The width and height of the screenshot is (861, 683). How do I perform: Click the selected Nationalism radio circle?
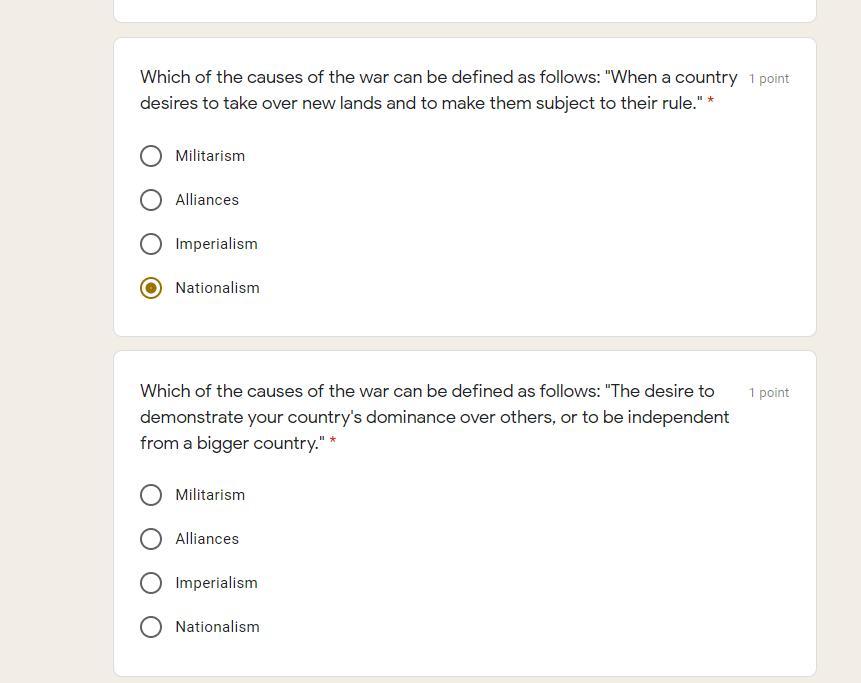[151, 288]
